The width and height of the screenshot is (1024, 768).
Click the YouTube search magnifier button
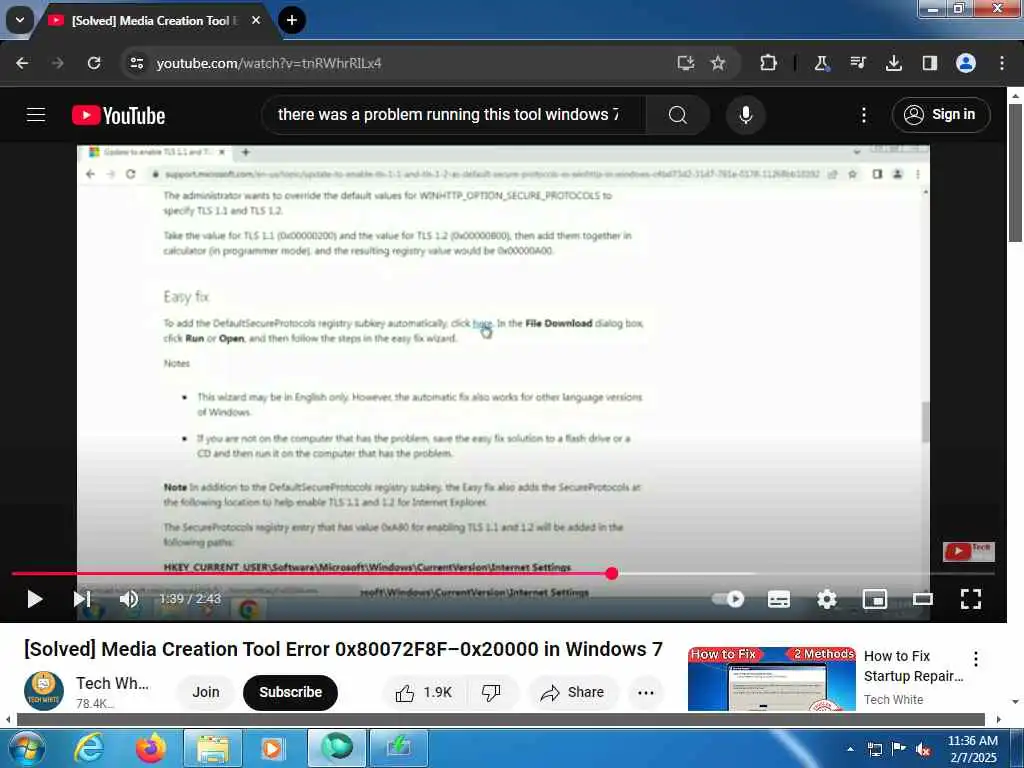[678, 115]
